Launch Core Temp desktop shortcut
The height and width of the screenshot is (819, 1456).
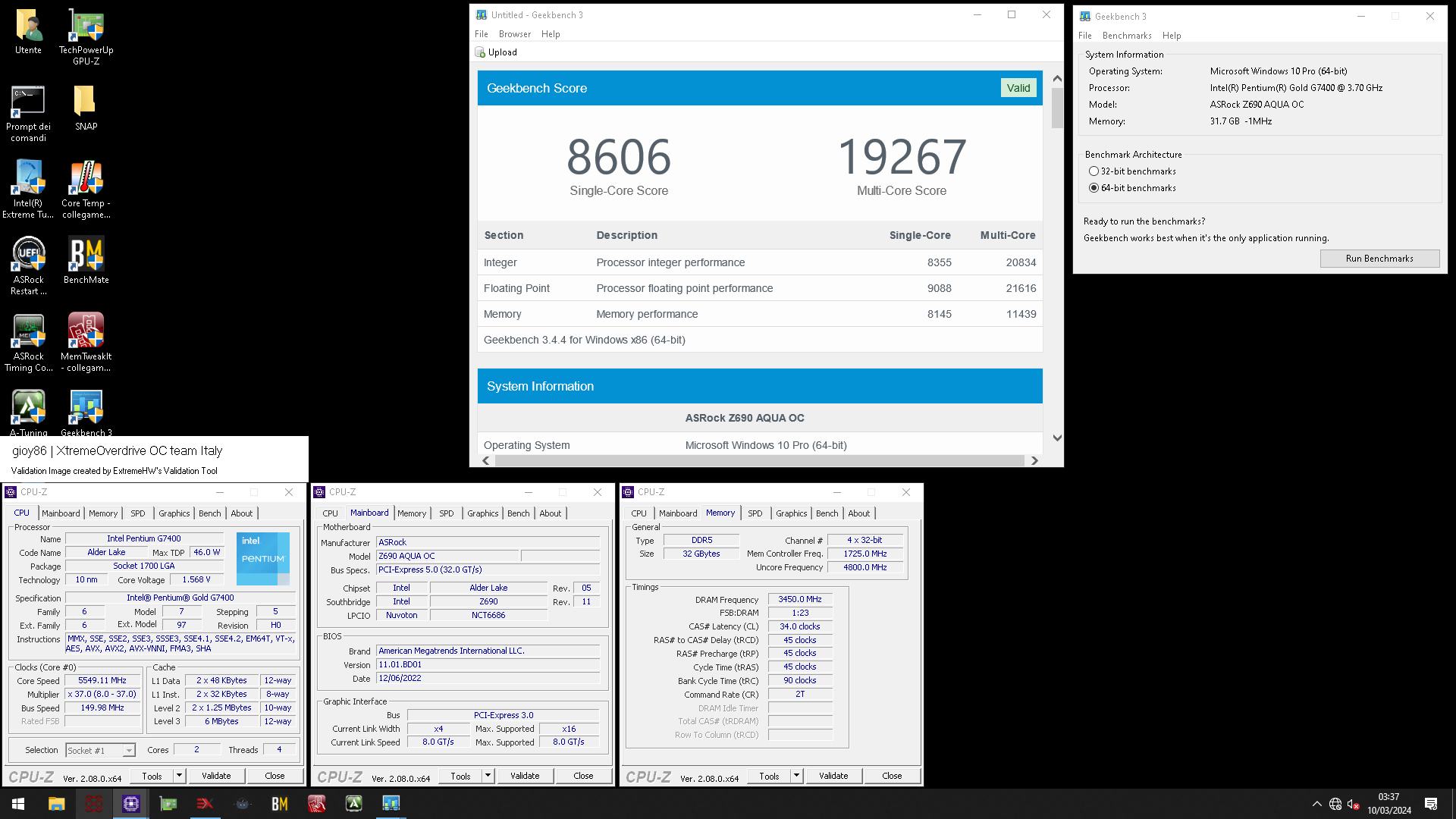click(86, 190)
